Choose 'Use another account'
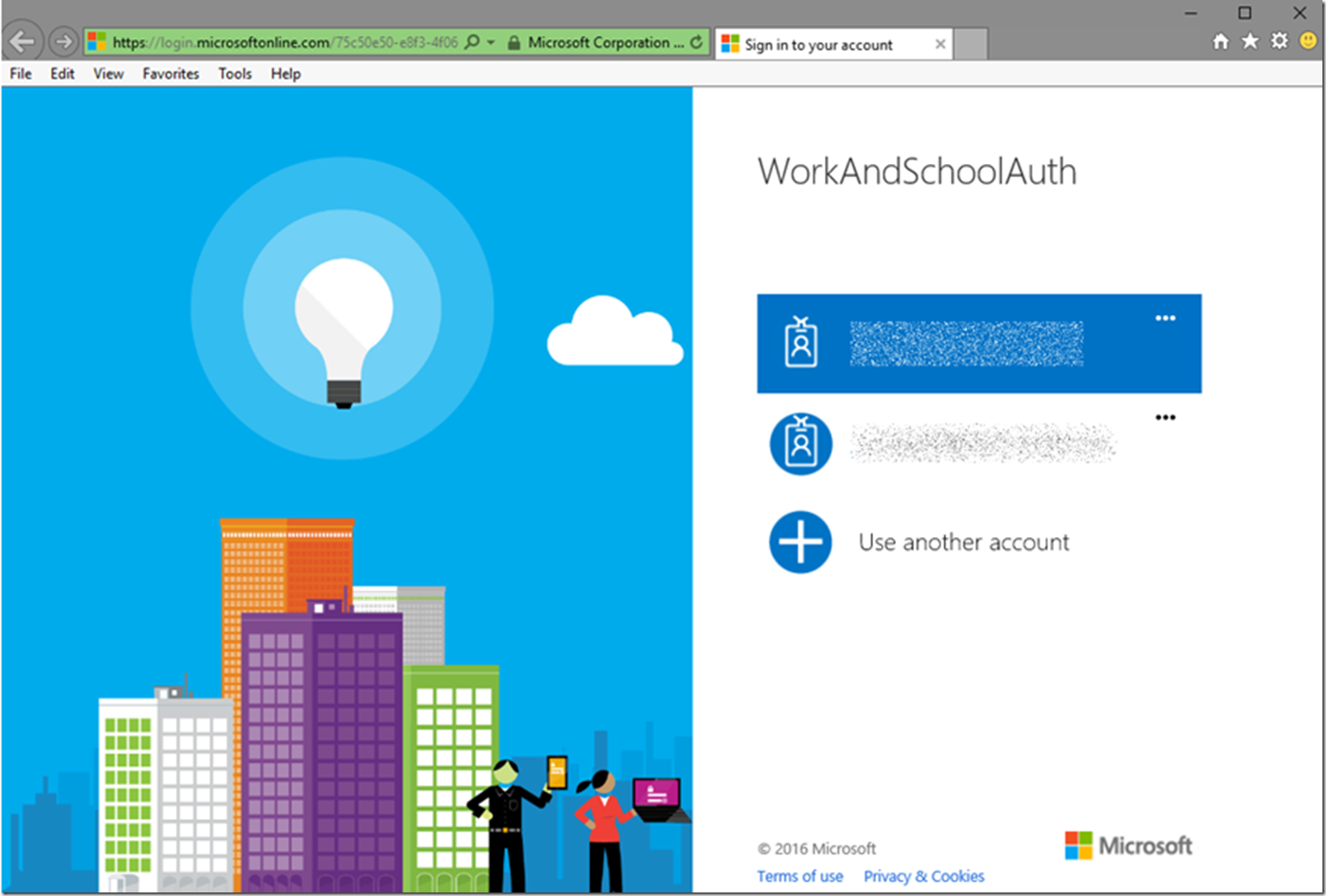1326x896 pixels. [x=963, y=541]
